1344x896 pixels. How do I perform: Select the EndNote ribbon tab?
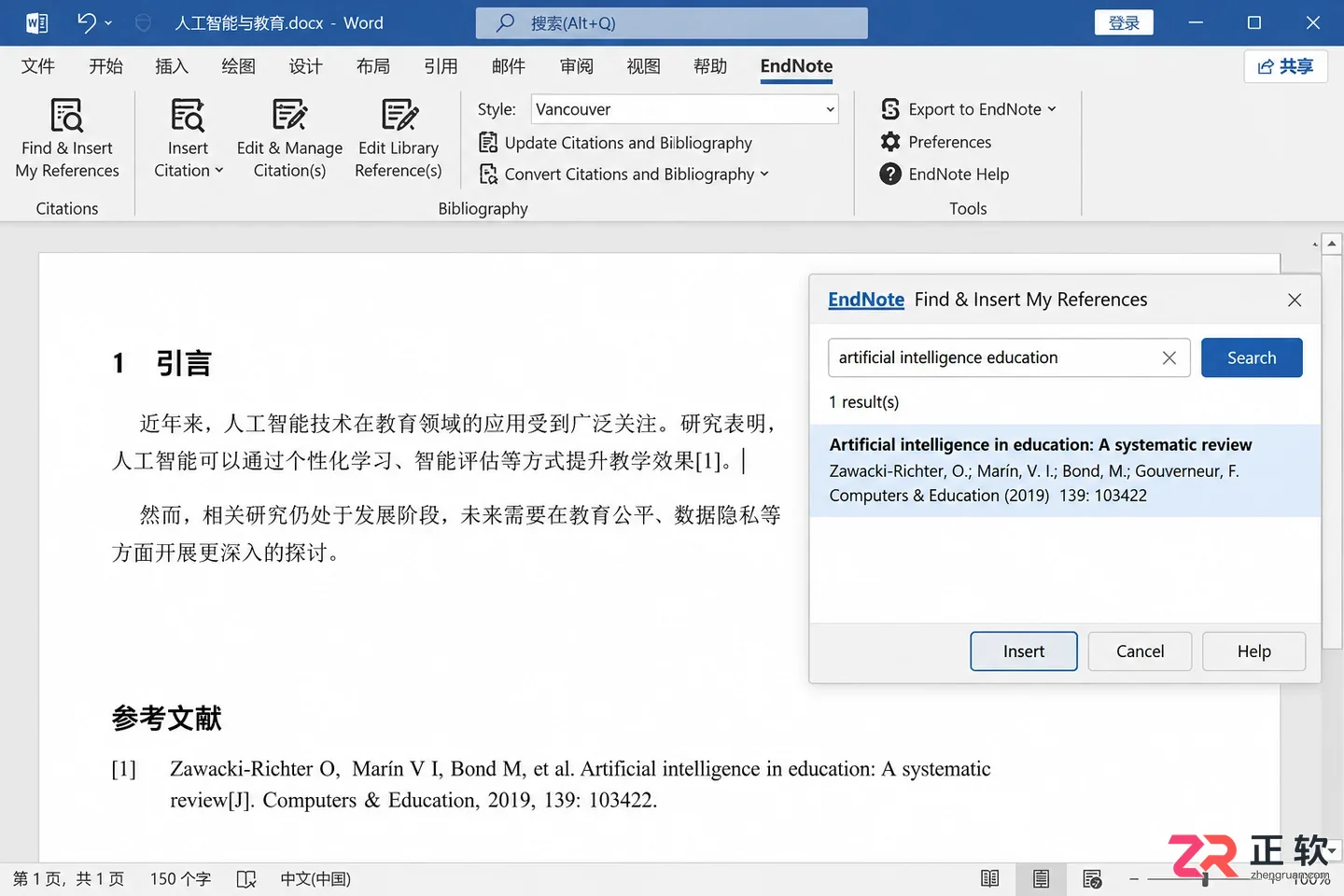796,66
